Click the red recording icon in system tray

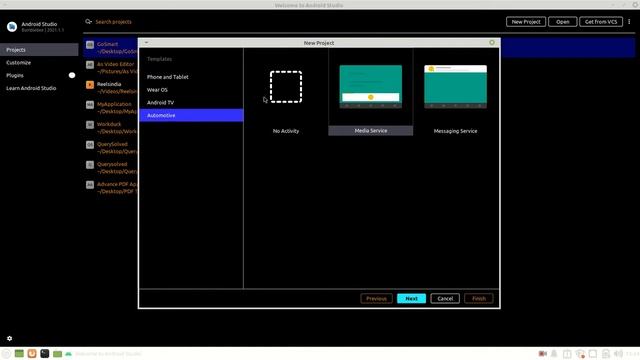[x=542, y=354]
